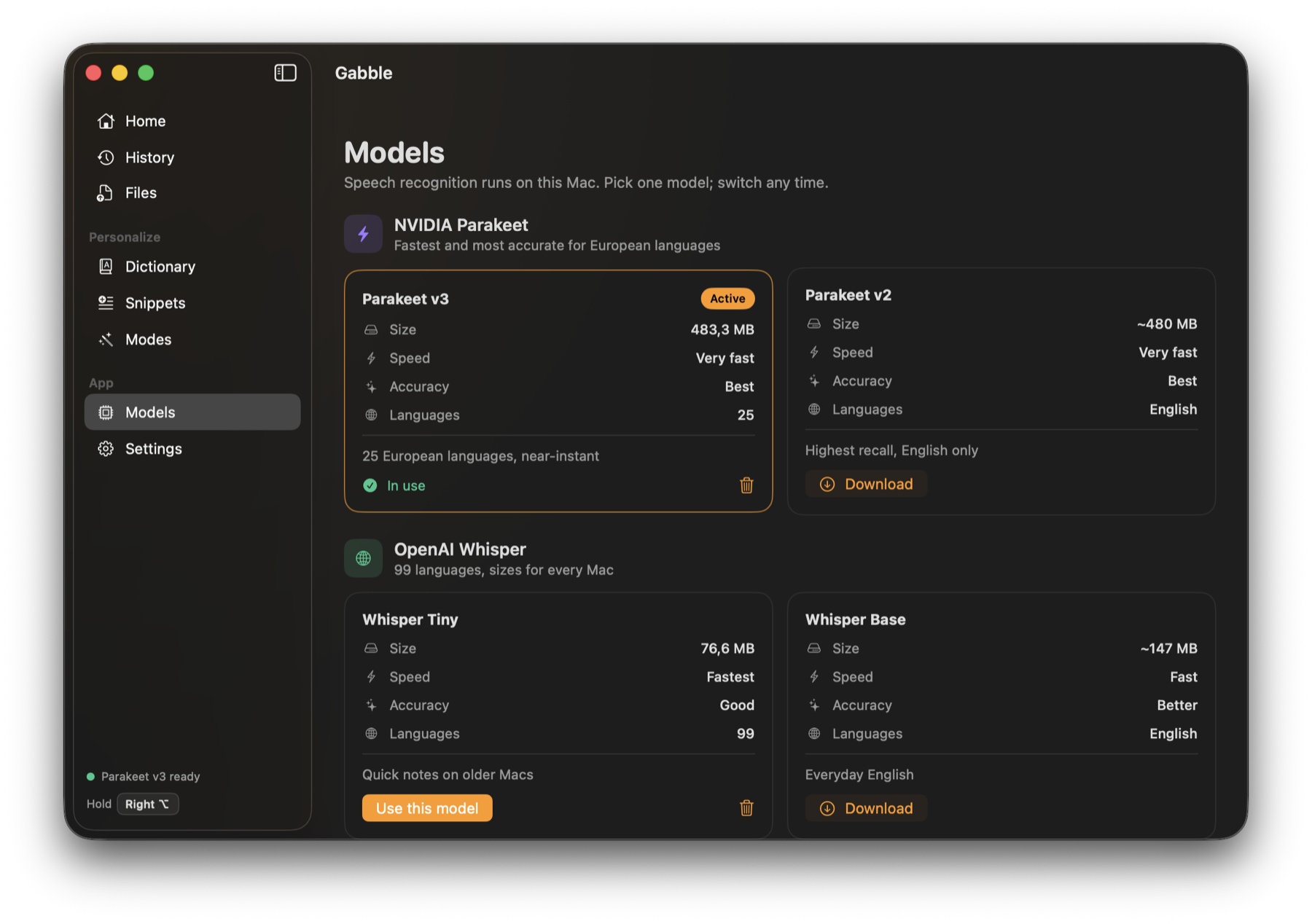The width and height of the screenshot is (1312, 924).
Task: Click Parakeet v3 Languages globe icon
Action: [x=371, y=415]
